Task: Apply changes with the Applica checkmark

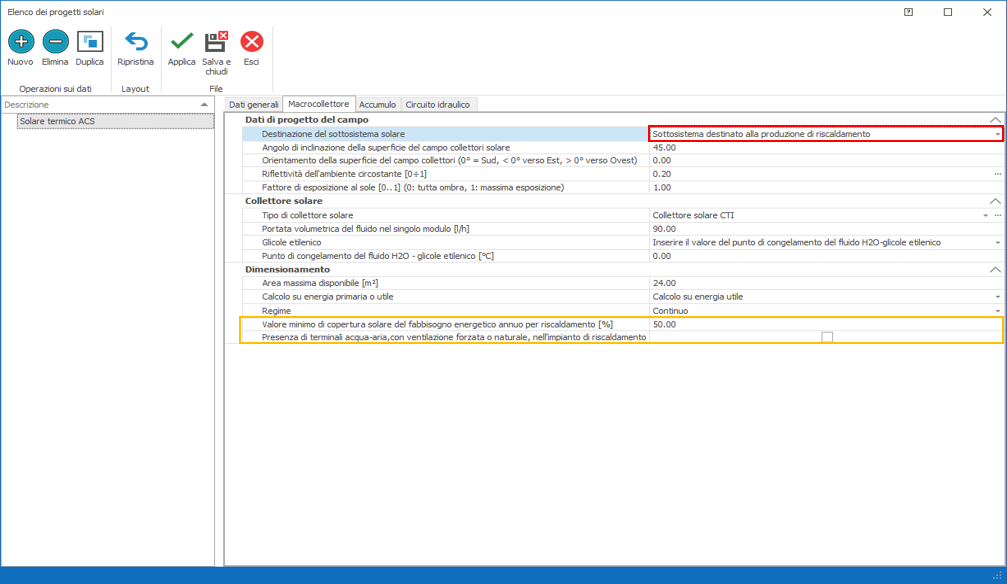Action: click(181, 42)
